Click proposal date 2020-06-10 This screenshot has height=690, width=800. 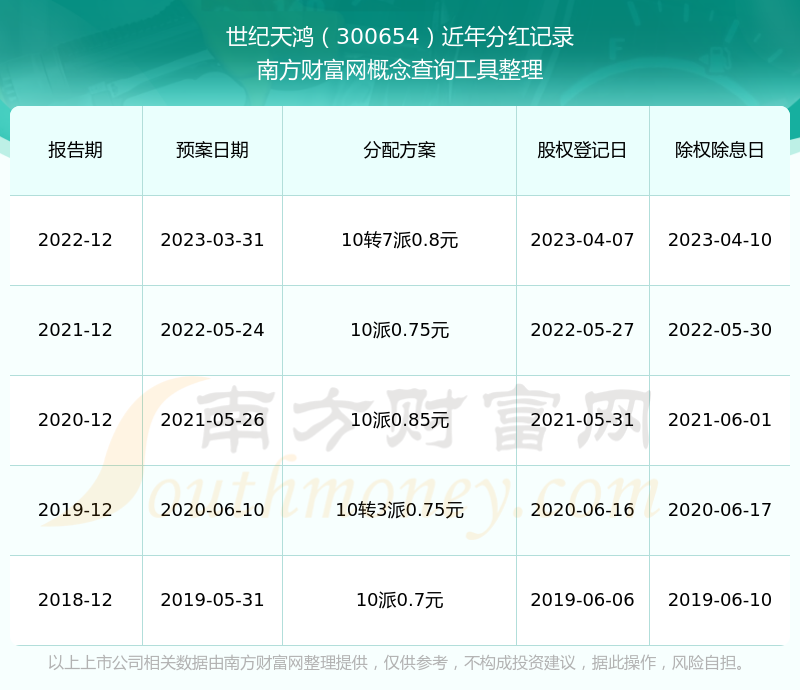(212, 510)
